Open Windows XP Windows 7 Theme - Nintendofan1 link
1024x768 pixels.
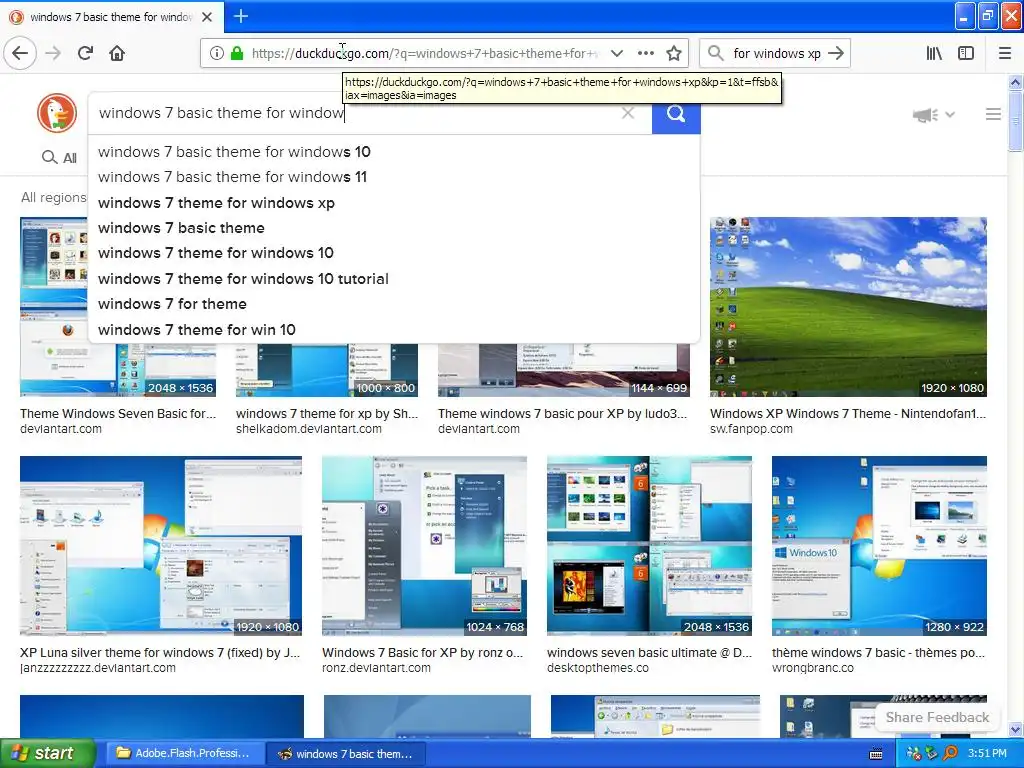coord(848,413)
